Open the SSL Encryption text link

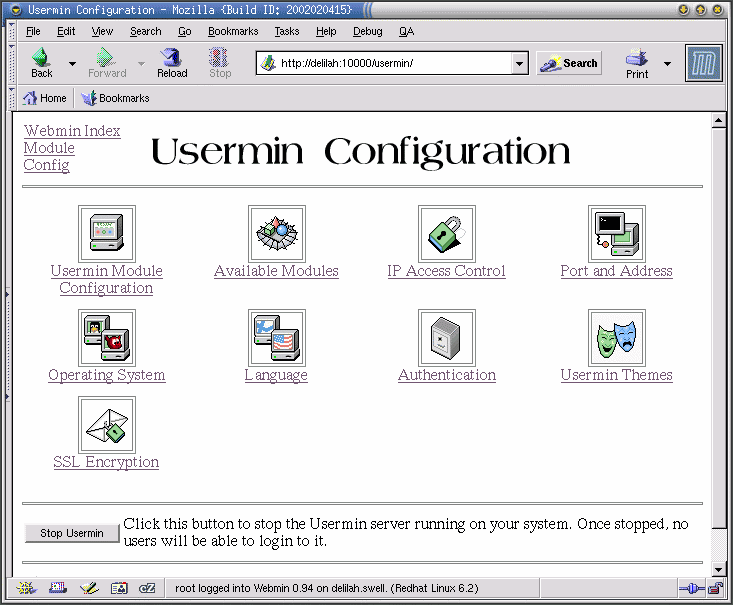(x=106, y=462)
